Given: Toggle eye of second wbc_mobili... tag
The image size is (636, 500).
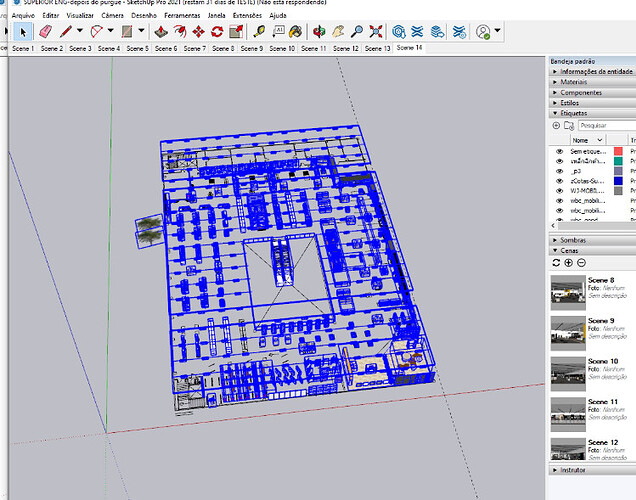Looking at the screenshot, I should (559, 210).
